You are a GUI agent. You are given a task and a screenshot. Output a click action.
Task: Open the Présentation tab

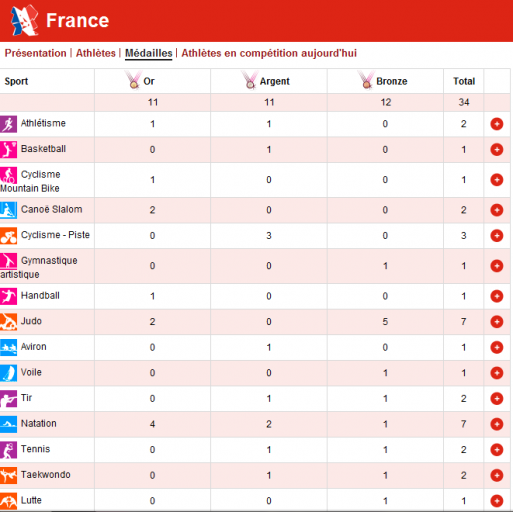click(35, 53)
